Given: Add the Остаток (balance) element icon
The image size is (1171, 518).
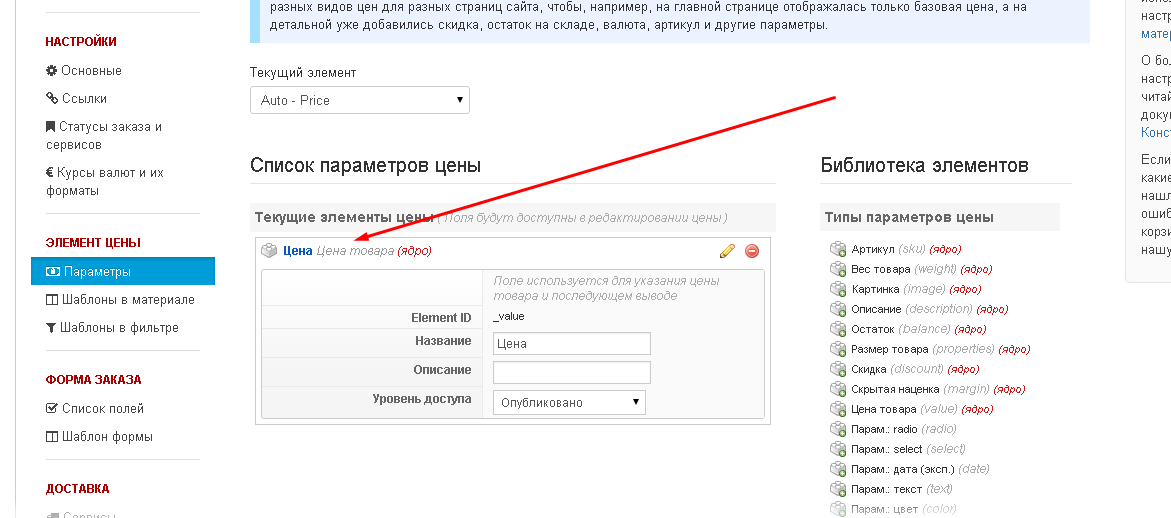Looking at the screenshot, I should (838, 329).
